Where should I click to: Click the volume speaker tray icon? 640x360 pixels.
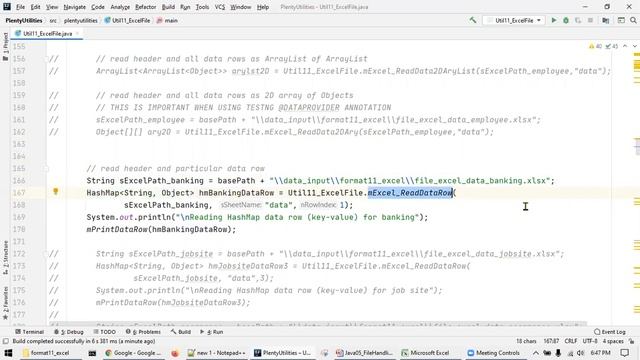tap(581, 353)
